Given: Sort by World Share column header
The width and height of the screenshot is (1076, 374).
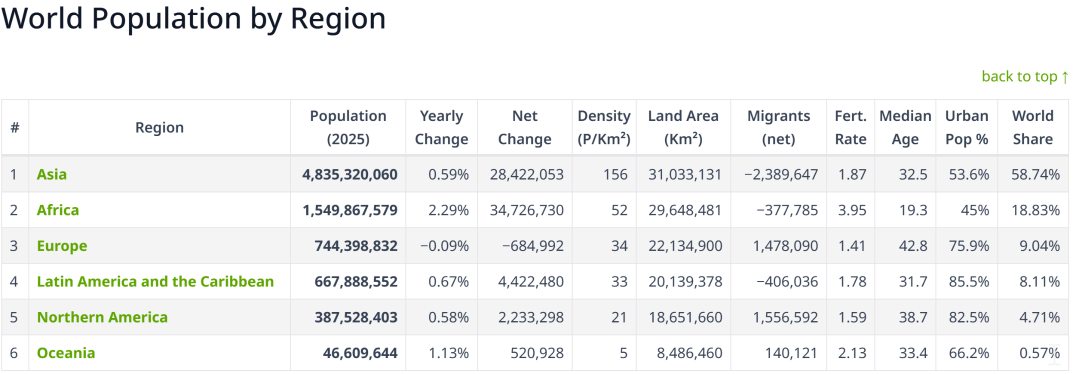Looking at the screenshot, I should click(1033, 128).
